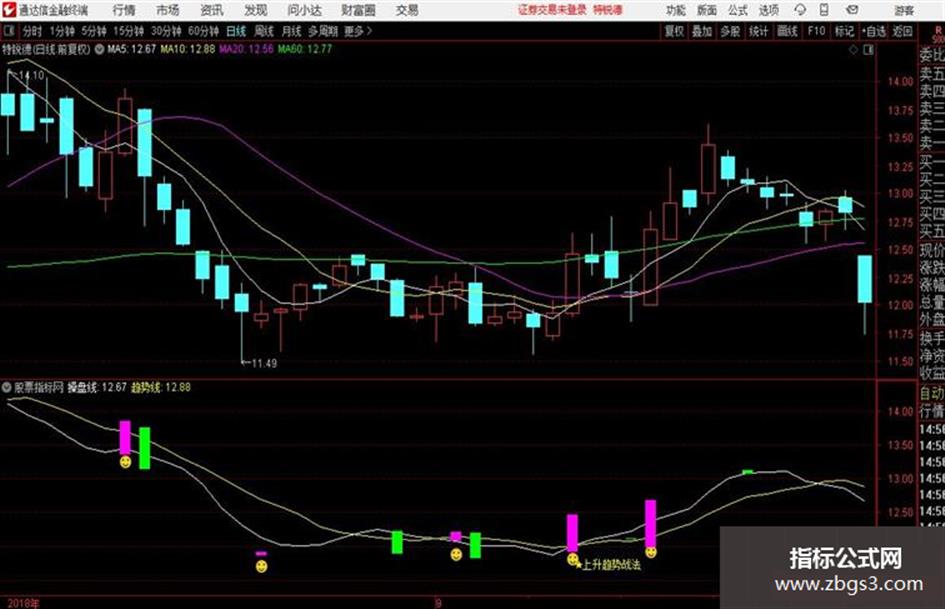This screenshot has width=945, height=609.
Task: Expand the 更多 > periods list
Action: pos(359,31)
